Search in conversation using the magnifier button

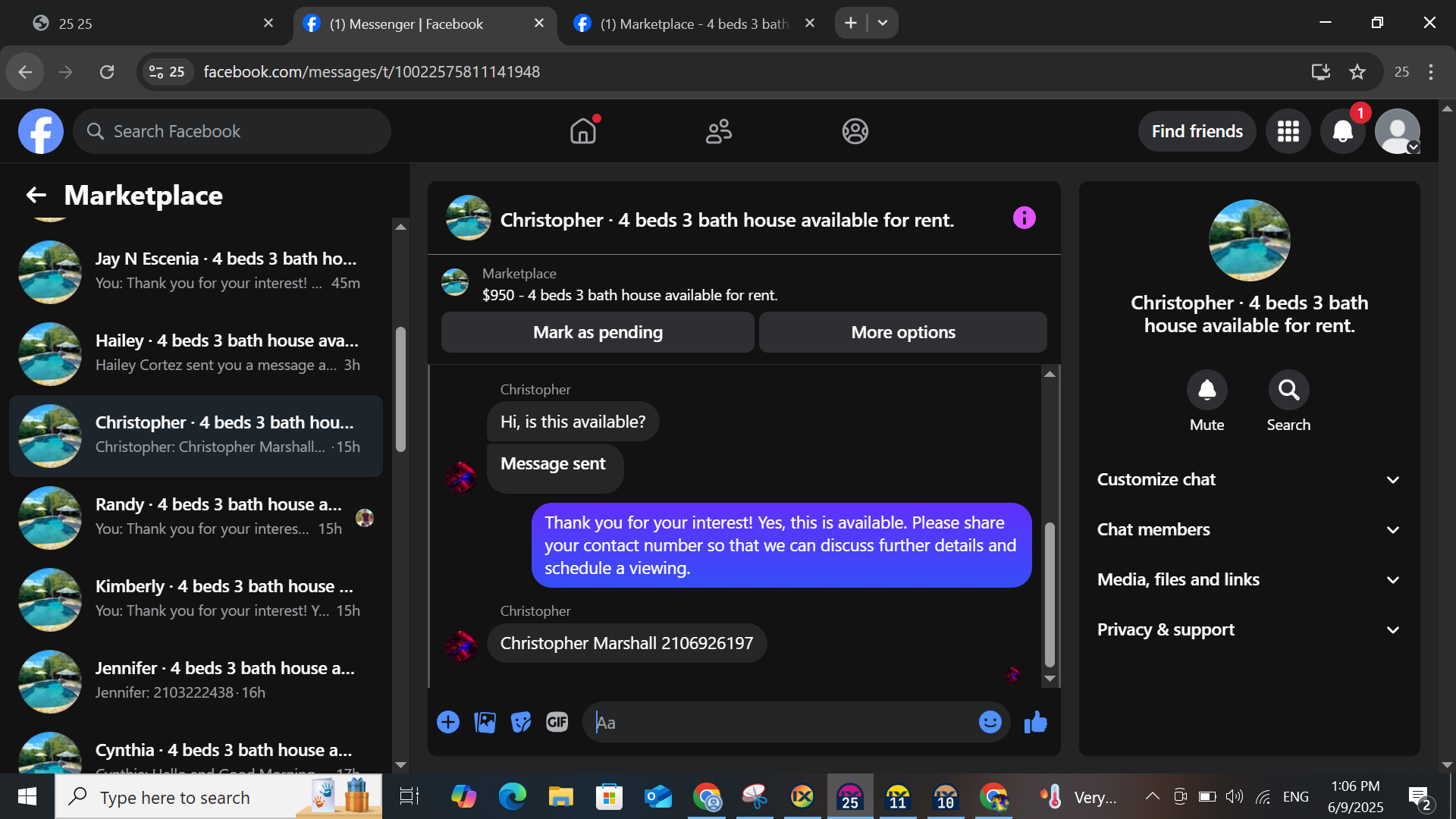click(1288, 390)
